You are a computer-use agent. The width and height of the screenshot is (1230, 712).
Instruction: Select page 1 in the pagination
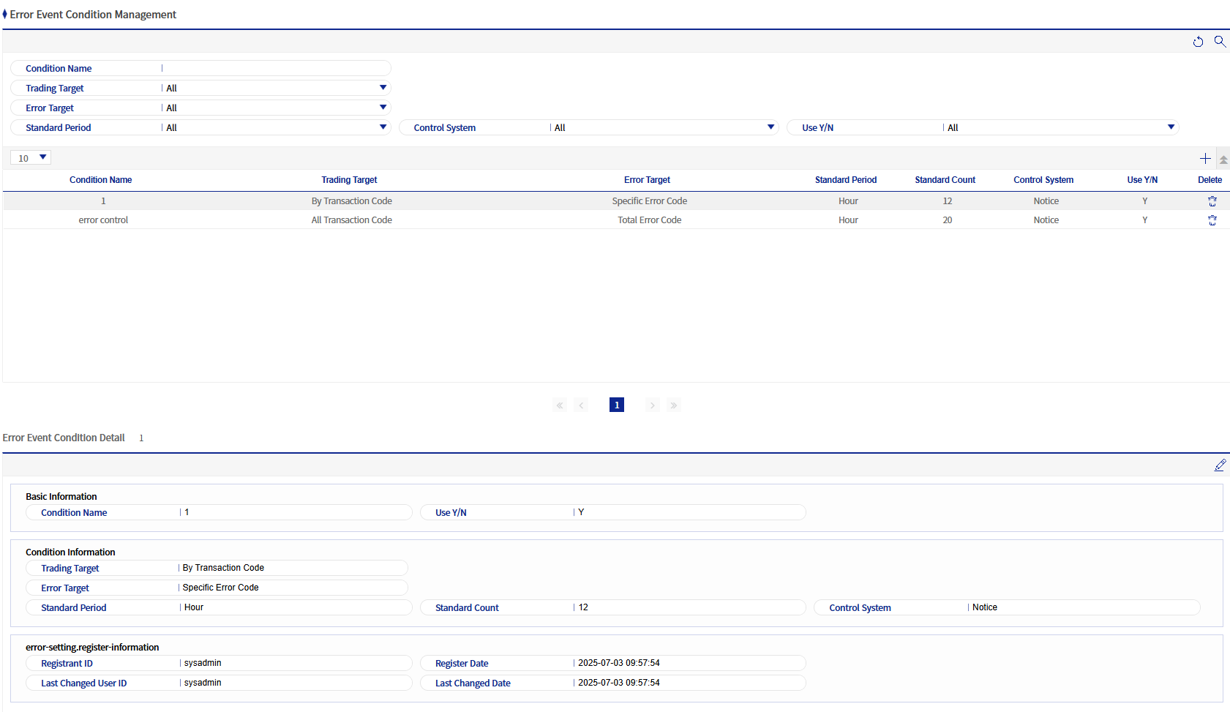pos(617,405)
